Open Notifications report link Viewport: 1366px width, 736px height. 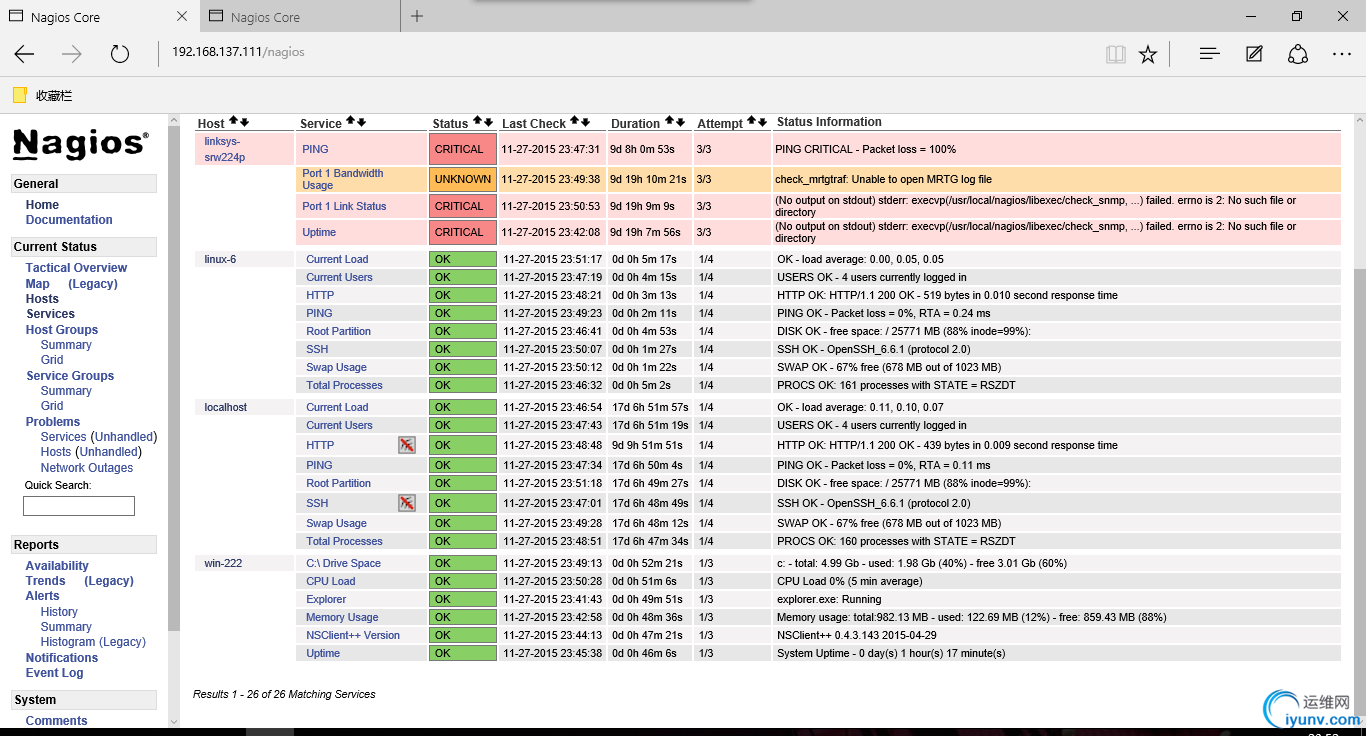[62, 658]
